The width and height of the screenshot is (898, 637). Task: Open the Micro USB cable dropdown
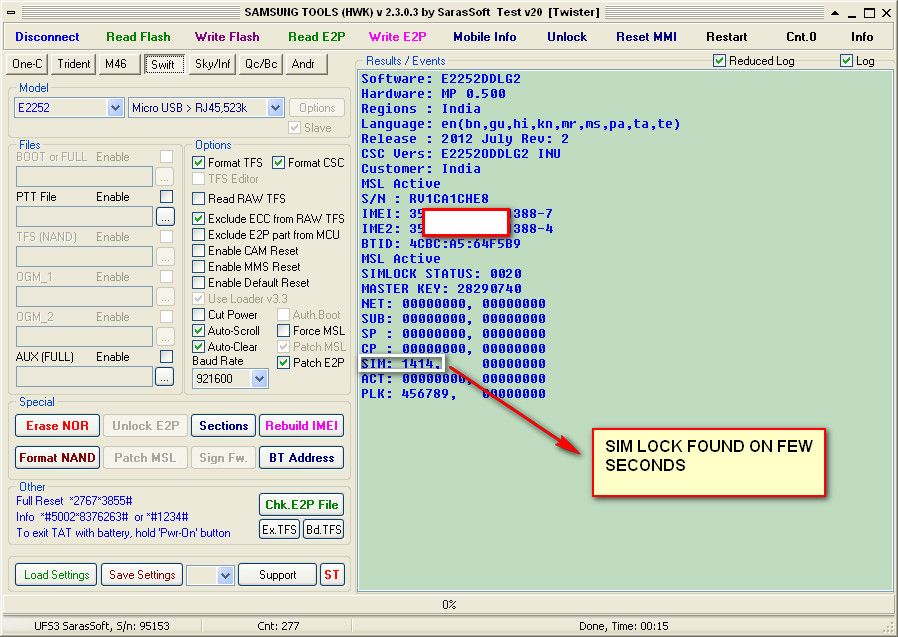(275, 108)
